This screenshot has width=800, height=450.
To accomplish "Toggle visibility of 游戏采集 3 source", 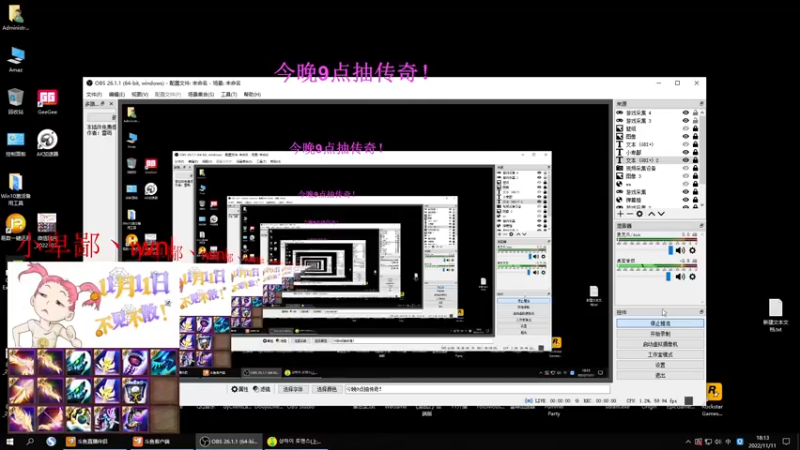I will [686, 121].
